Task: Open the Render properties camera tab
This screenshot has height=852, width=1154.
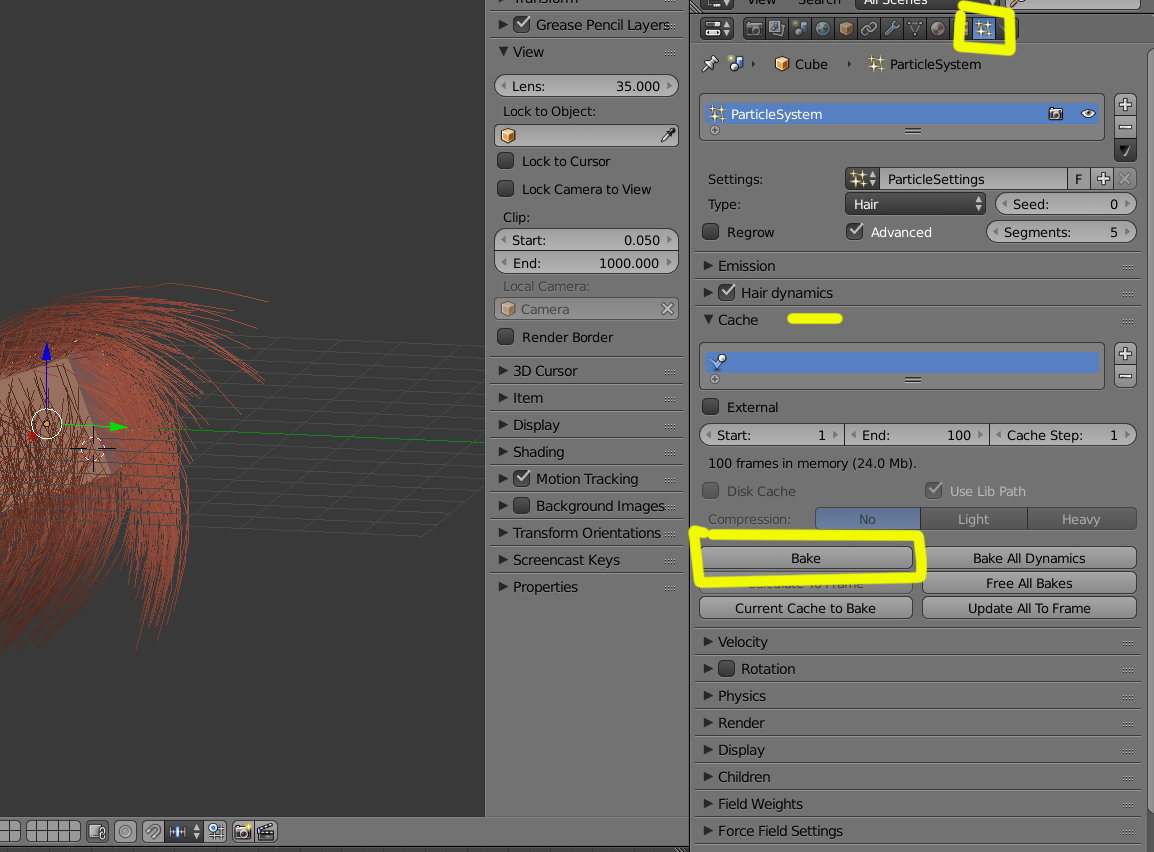Action: click(x=755, y=29)
